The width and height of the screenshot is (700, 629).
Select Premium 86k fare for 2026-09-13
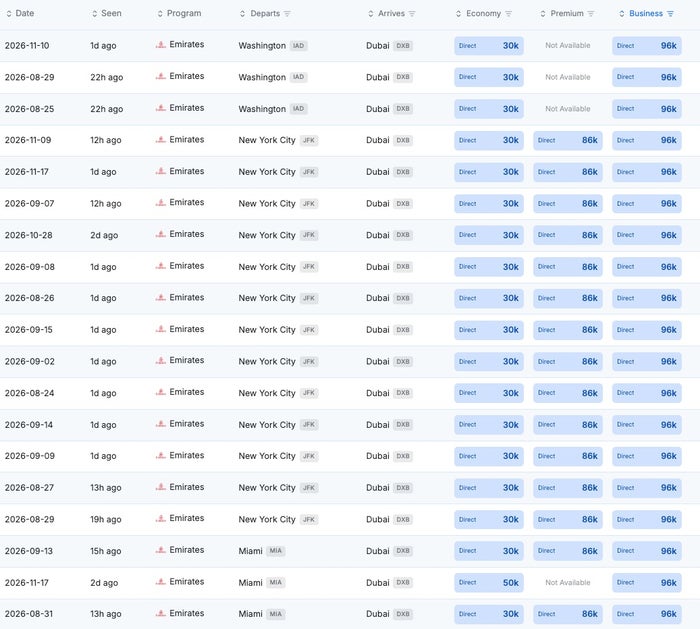pos(568,551)
